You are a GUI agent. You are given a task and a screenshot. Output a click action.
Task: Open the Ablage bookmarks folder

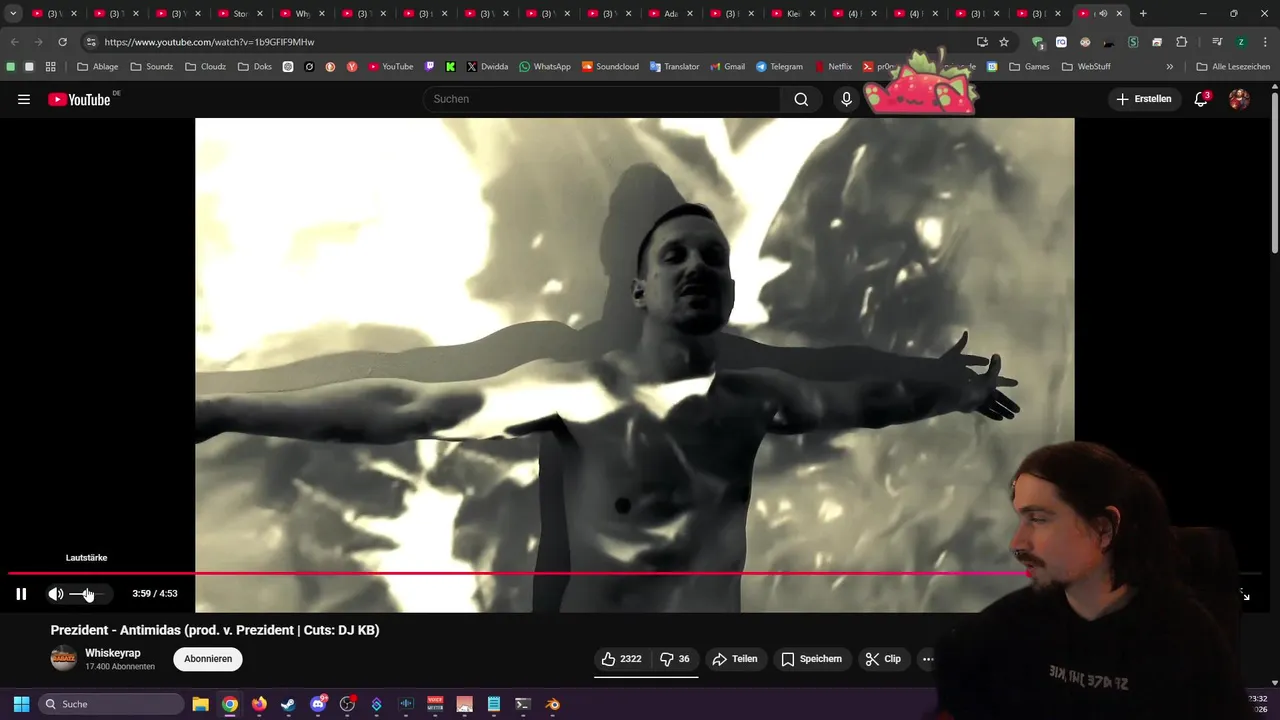(98, 67)
